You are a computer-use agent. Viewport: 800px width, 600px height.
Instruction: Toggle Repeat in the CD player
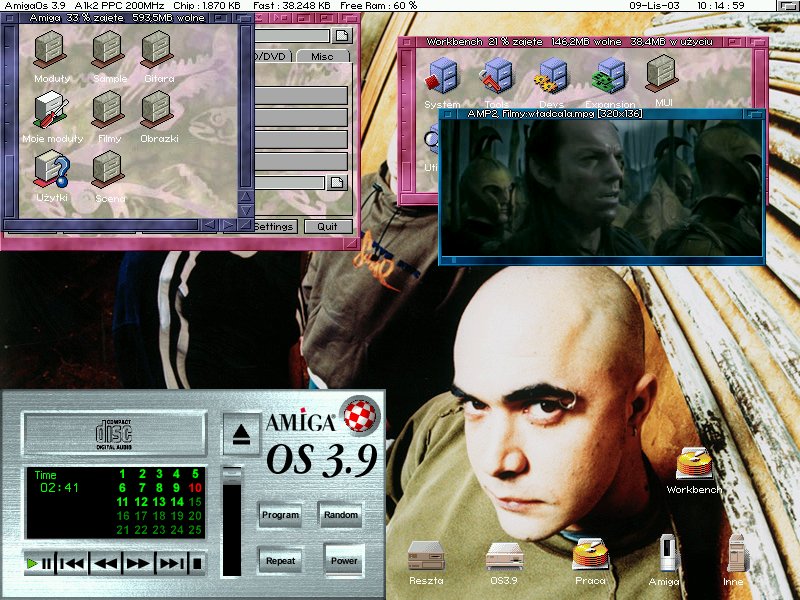pos(280,561)
